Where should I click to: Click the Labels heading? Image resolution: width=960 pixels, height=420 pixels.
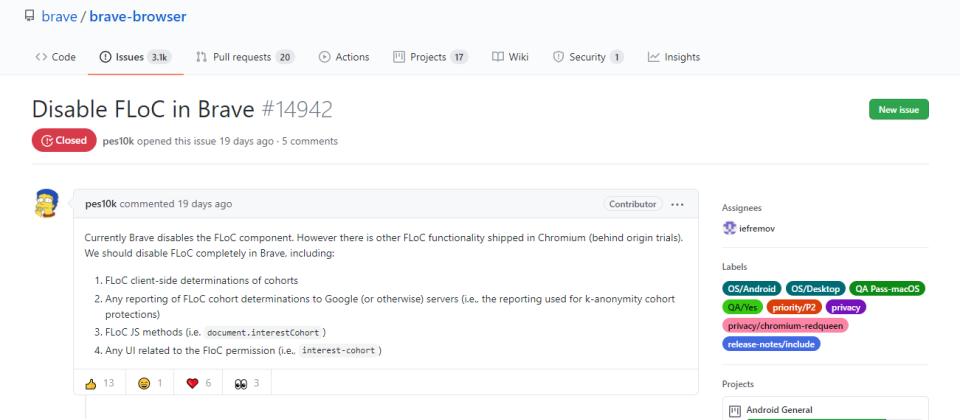[735, 267]
